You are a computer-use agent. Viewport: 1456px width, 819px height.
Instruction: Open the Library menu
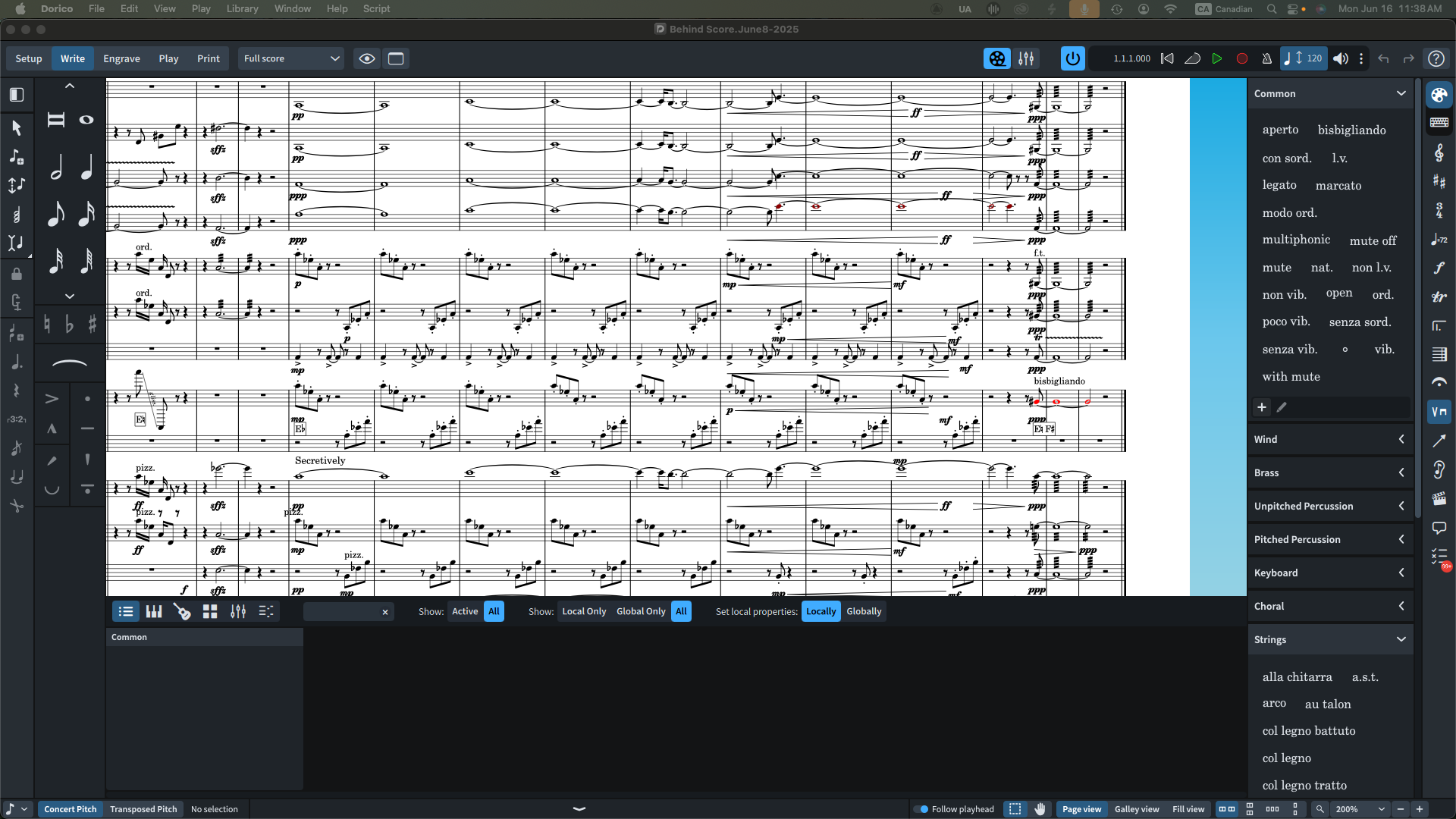point(242,8)
